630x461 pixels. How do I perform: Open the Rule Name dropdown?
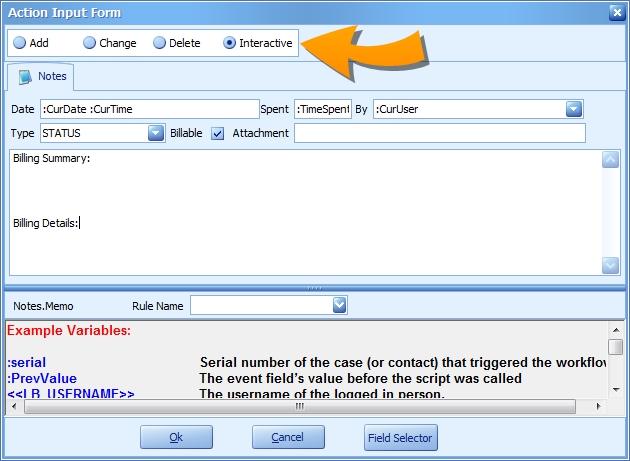(340, 305)
